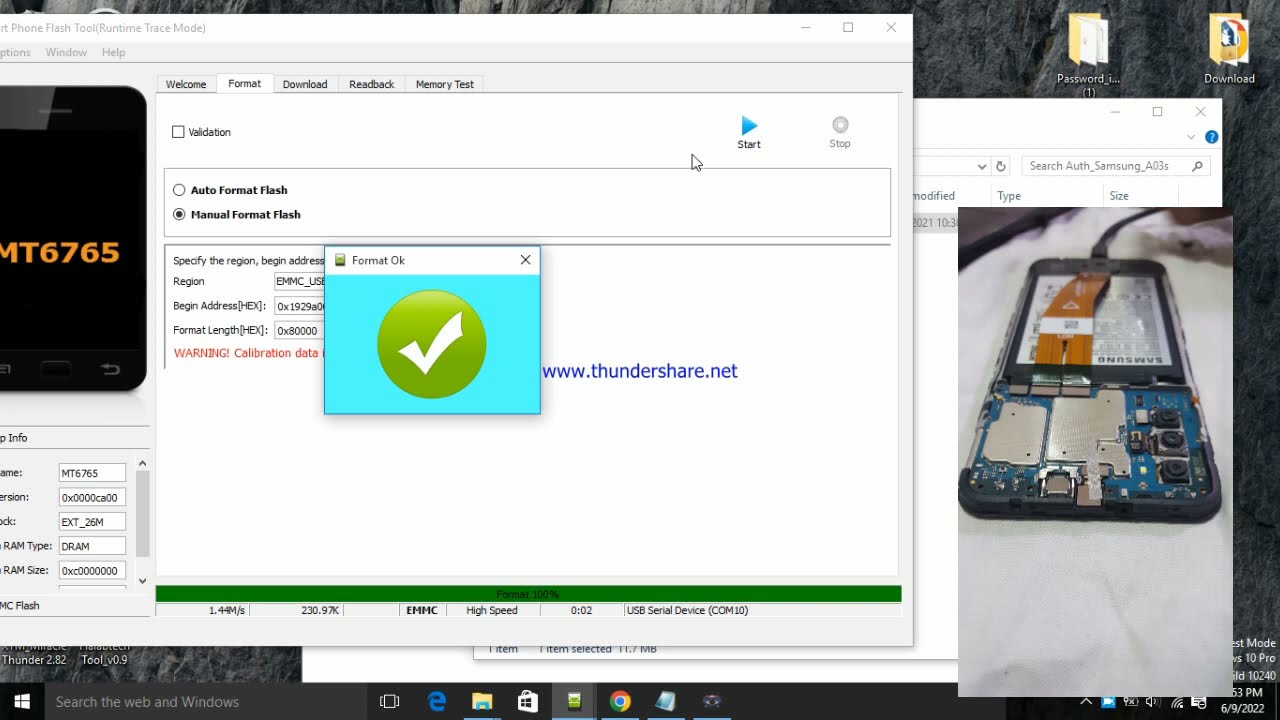Select Manual Format Flash option

179,214
